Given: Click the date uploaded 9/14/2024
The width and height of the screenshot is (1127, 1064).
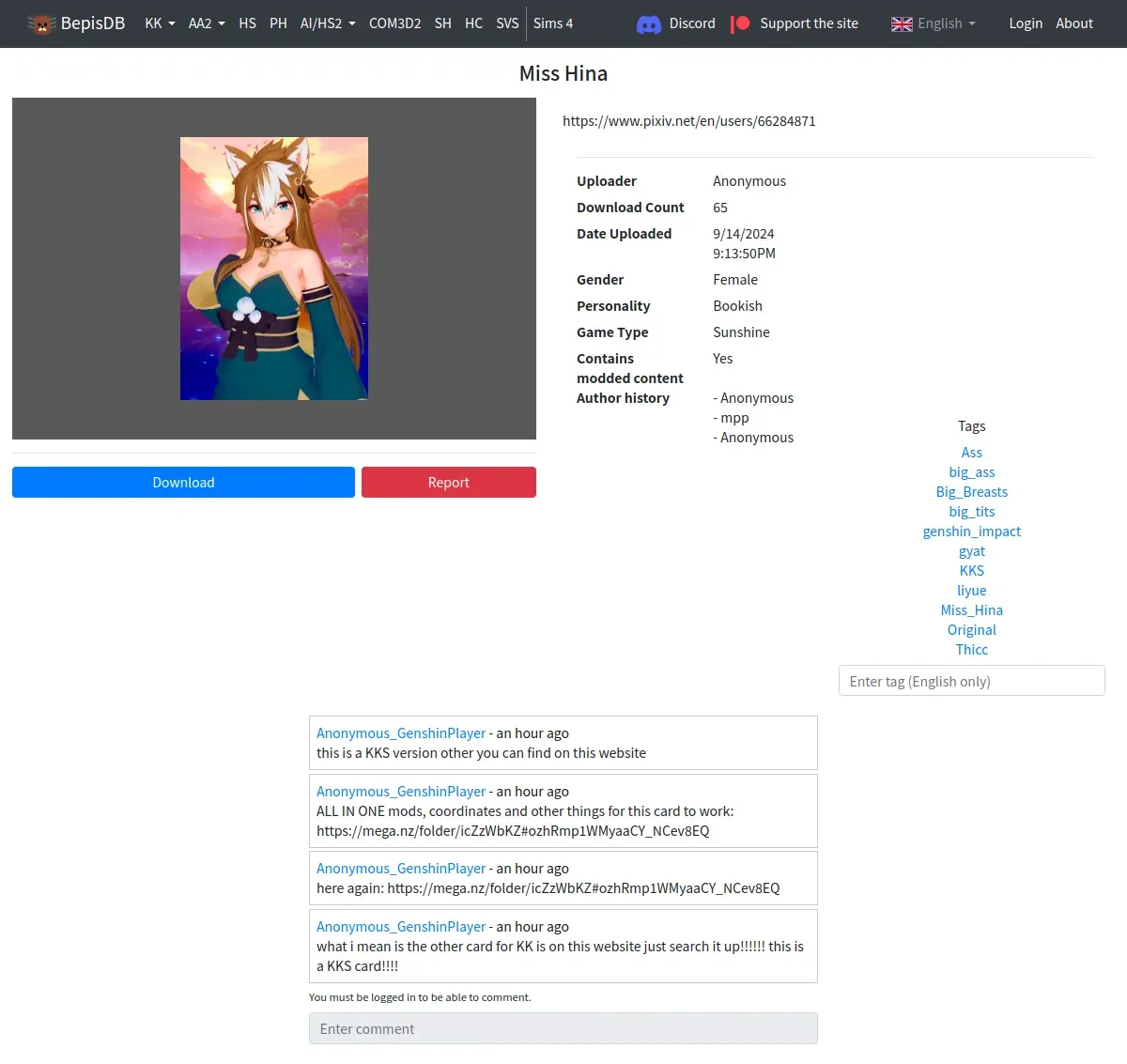Looking at the screenshot, I should [x=744, y=234].
